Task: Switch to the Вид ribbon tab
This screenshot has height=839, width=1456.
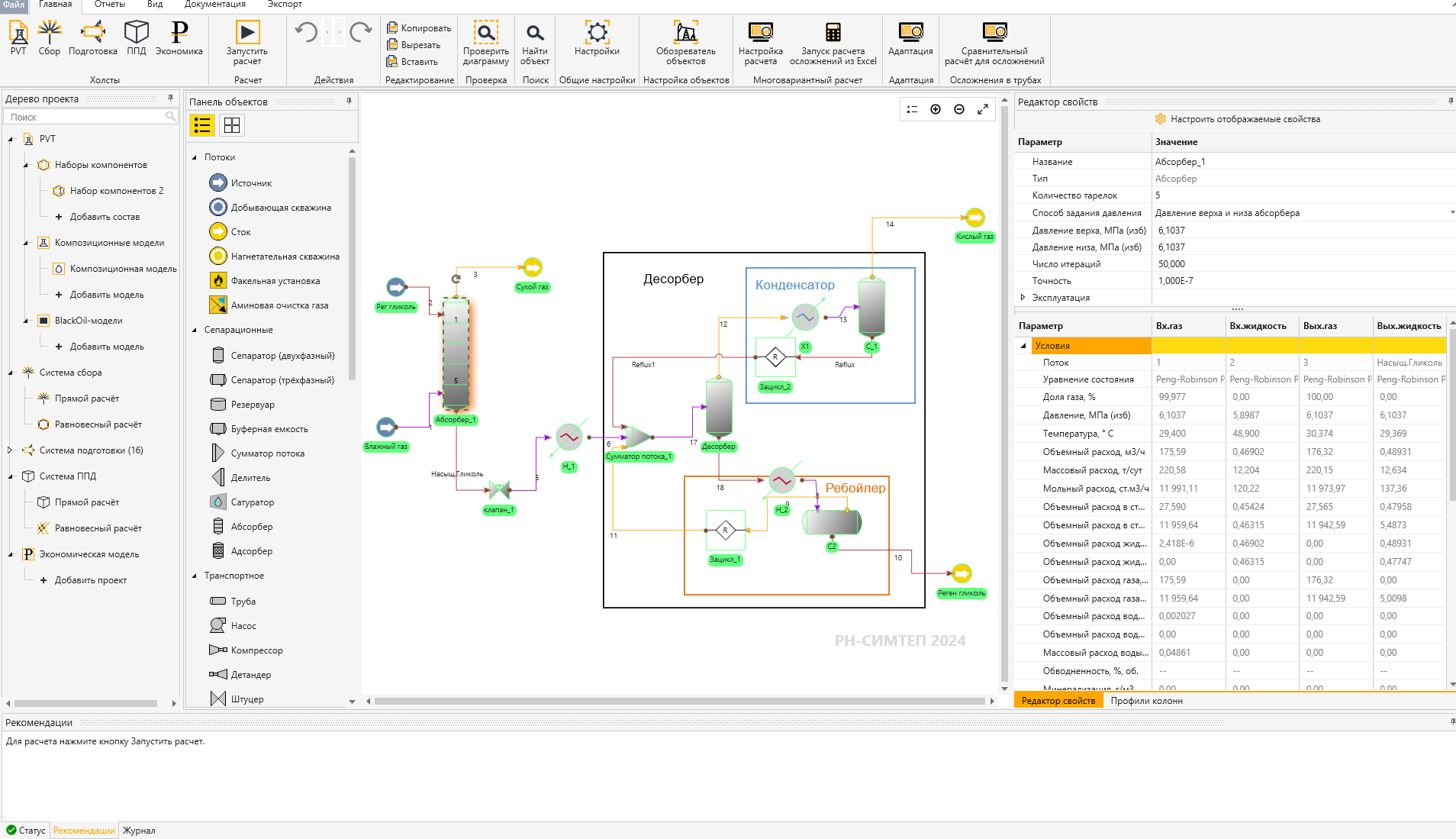Action: (155, 5)
